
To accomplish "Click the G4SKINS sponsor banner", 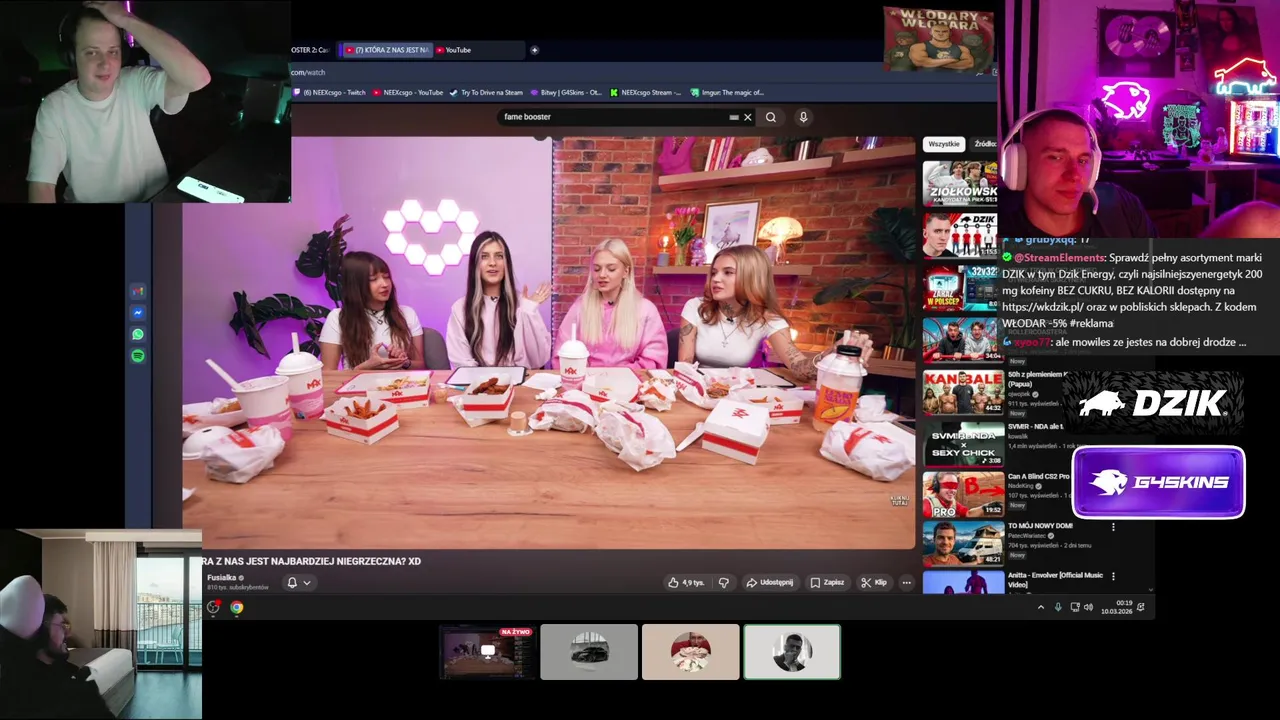I will point(1159,482).
